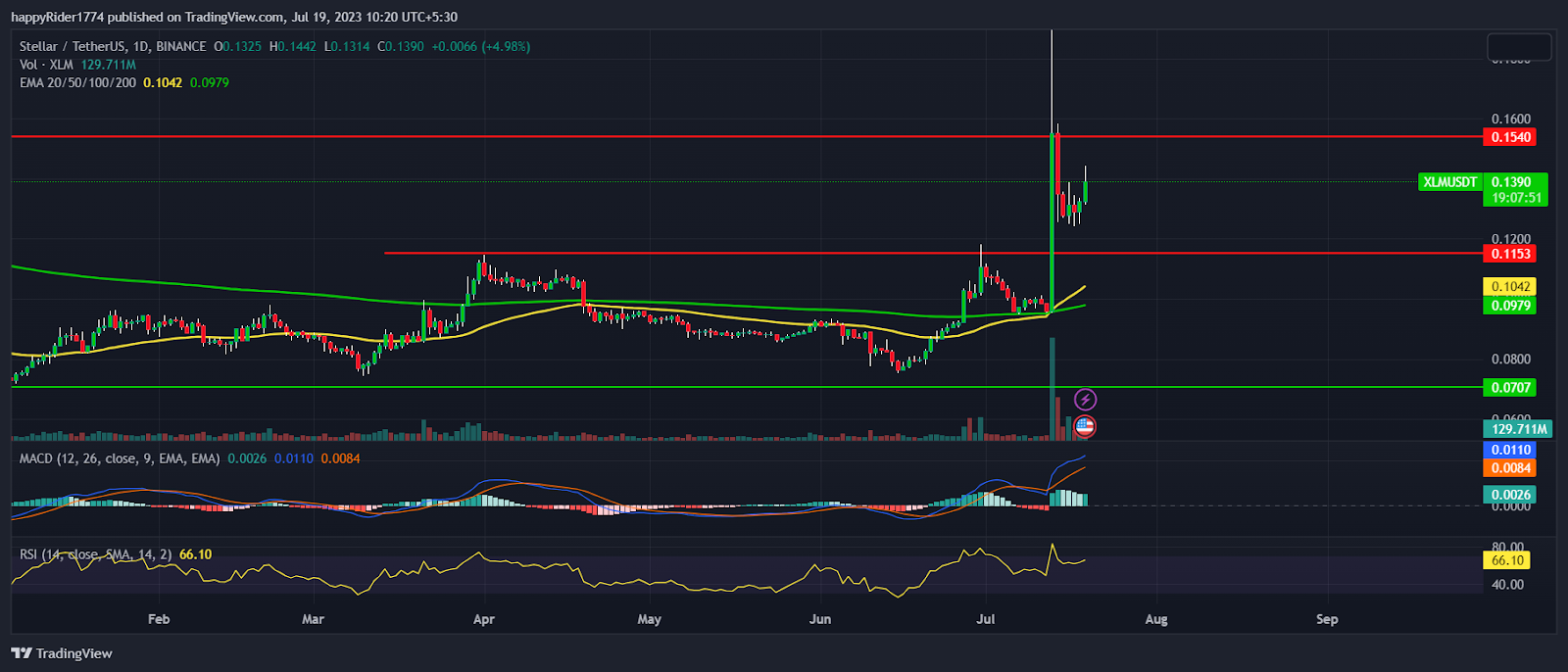Click the tallest volume bar in July
Screen dimensions: 1568x672
coord(1052,389)
